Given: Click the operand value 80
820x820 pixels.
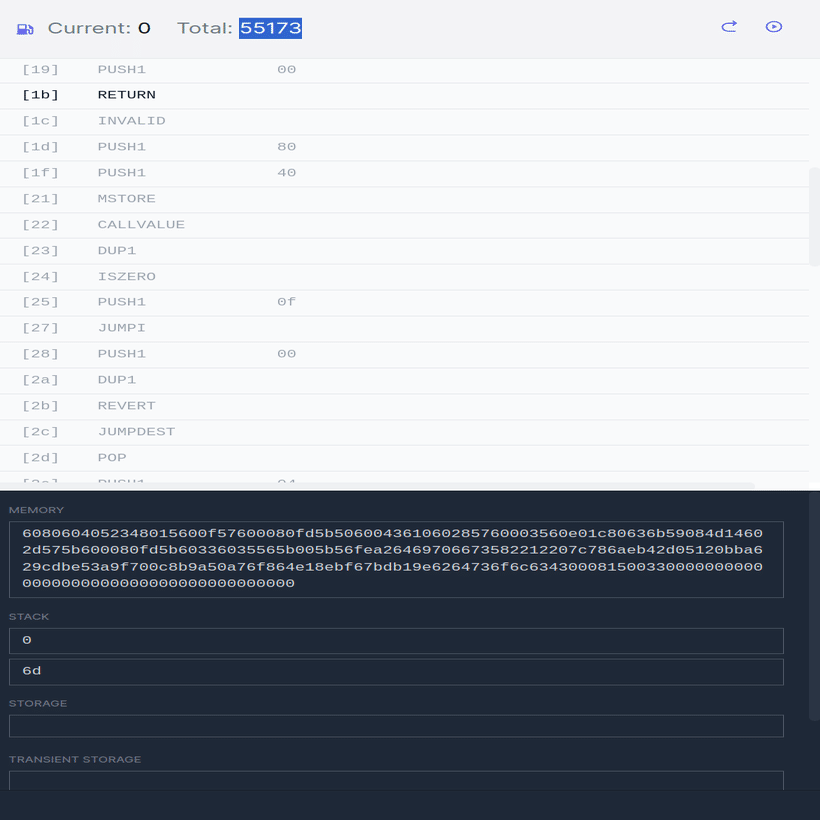Looking at the screenshot, I should tap(287, 147).
